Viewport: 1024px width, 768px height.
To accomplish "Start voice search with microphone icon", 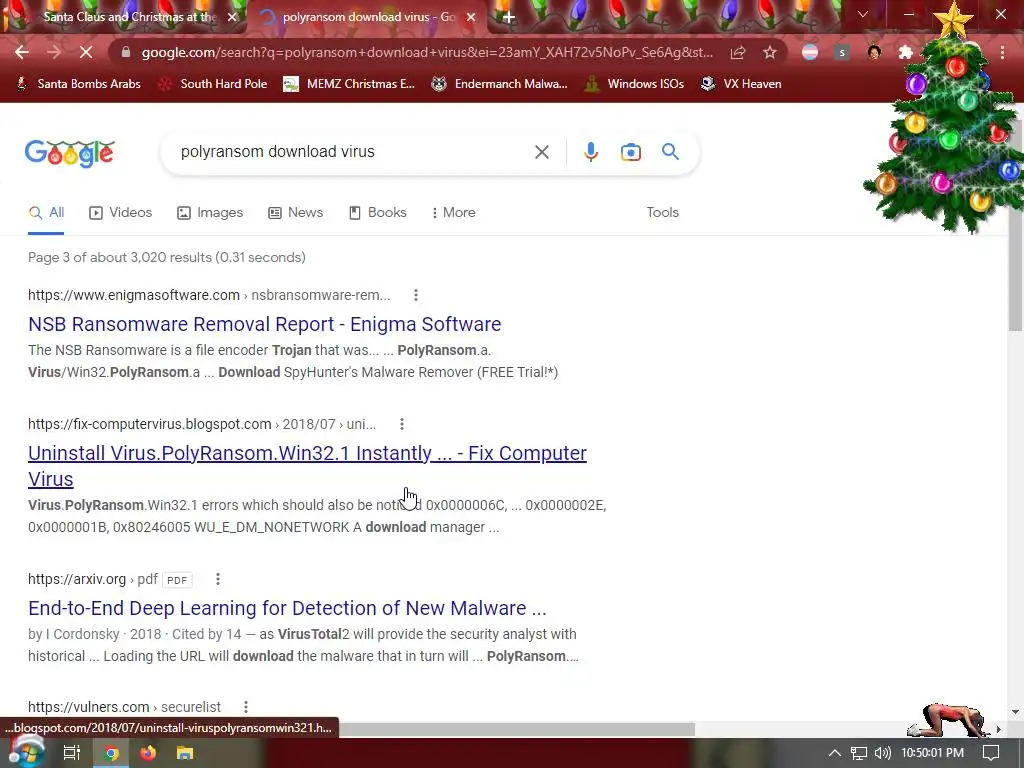I will point(590,152).
